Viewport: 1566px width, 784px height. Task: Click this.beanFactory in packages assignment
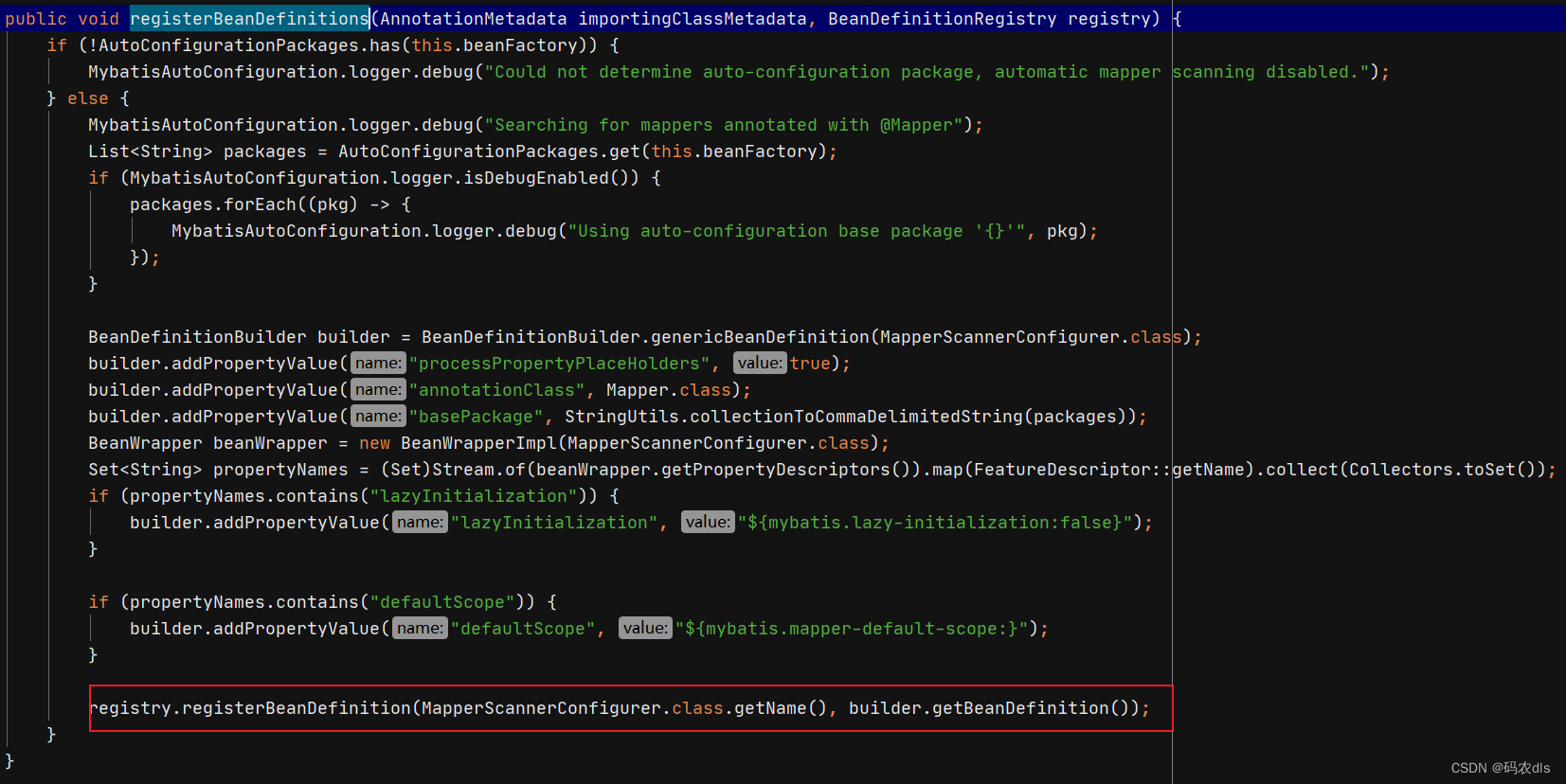point(734,151)
